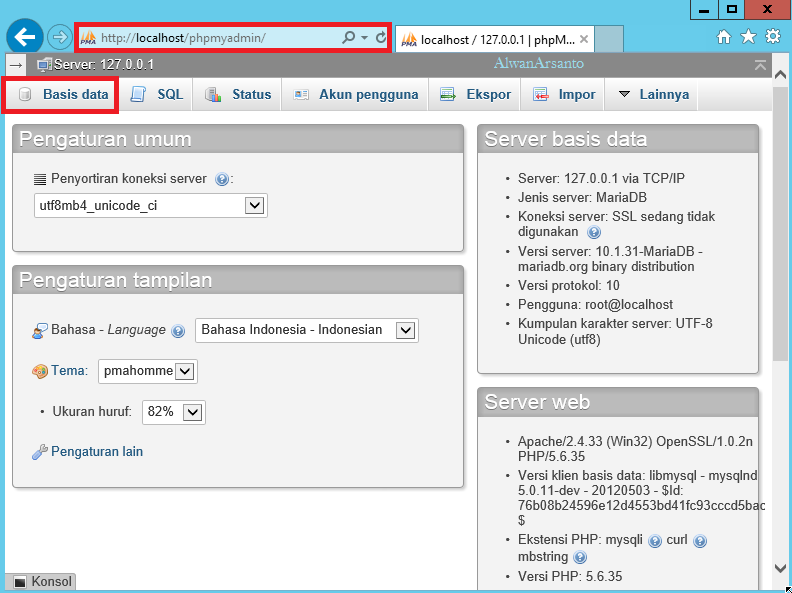Click the Versi PHP: 5.6.35 text
This screenshot has width=792, height=593.
click(x=570, y=576)
